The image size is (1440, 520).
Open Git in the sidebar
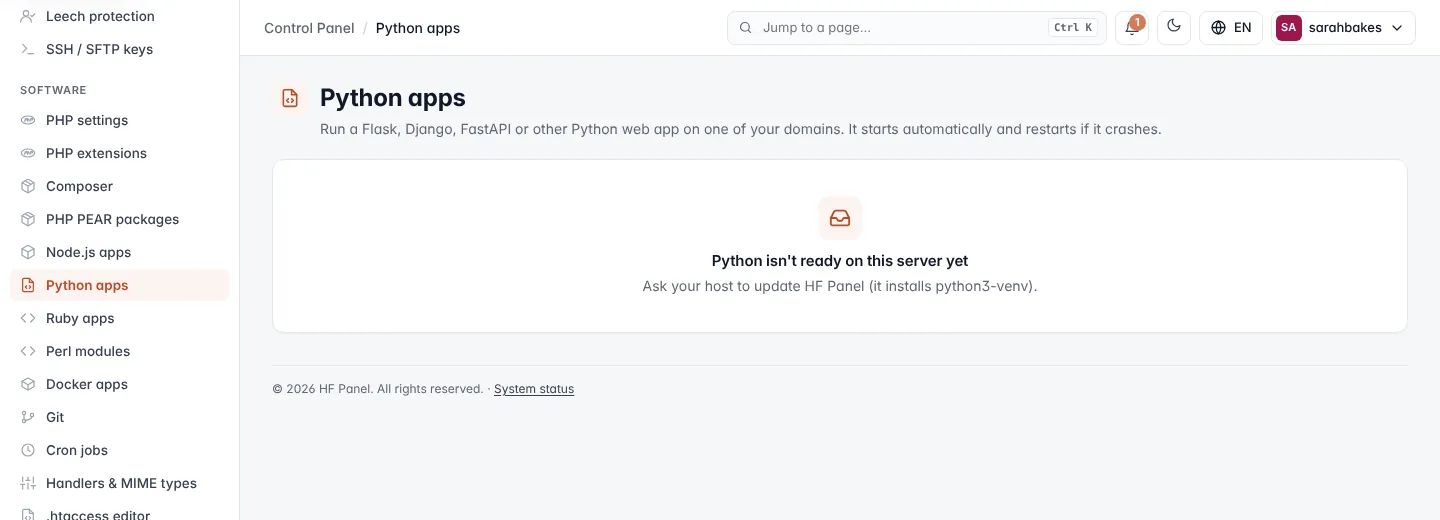120,417
